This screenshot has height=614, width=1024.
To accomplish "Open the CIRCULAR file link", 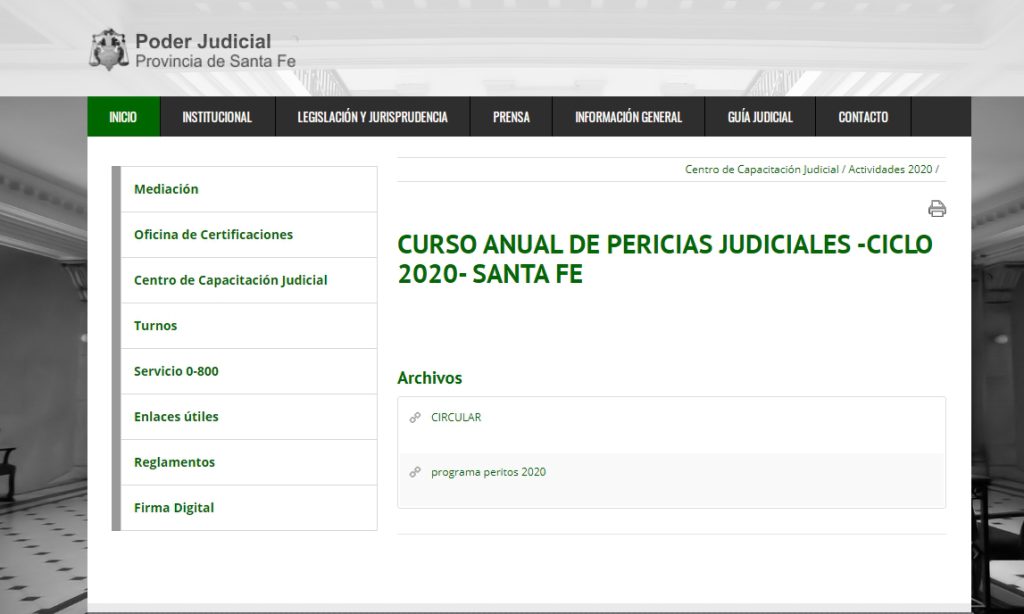I will pyautogui.click(x=456, y=418).
